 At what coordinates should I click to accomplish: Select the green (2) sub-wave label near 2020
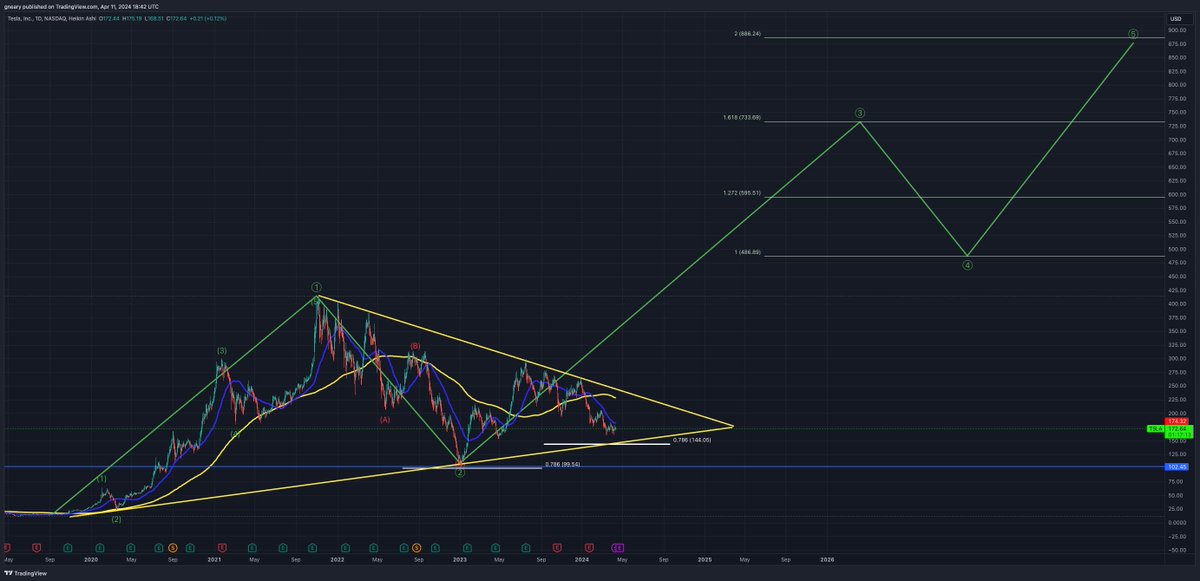116,519
